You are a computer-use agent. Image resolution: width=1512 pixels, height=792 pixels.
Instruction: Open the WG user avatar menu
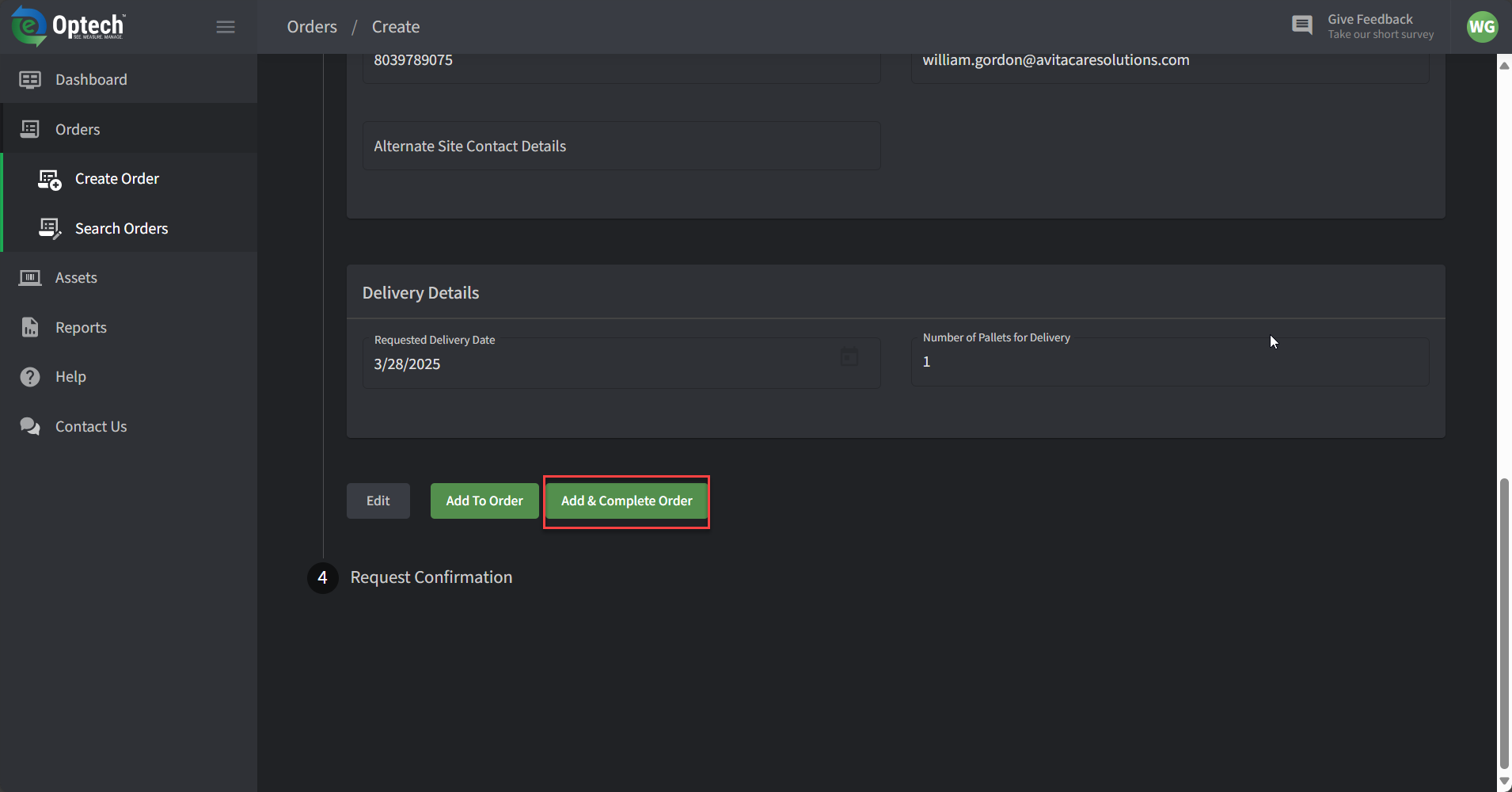pyautogui.click(x=1481, y=27)
